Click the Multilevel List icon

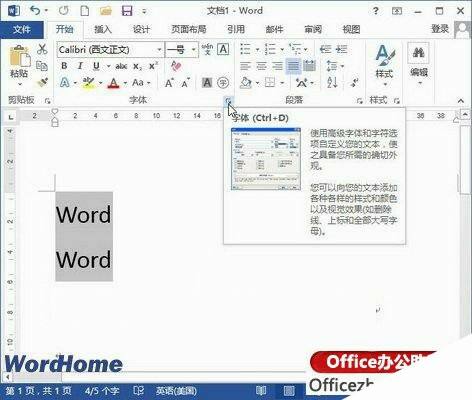point(295,49)
